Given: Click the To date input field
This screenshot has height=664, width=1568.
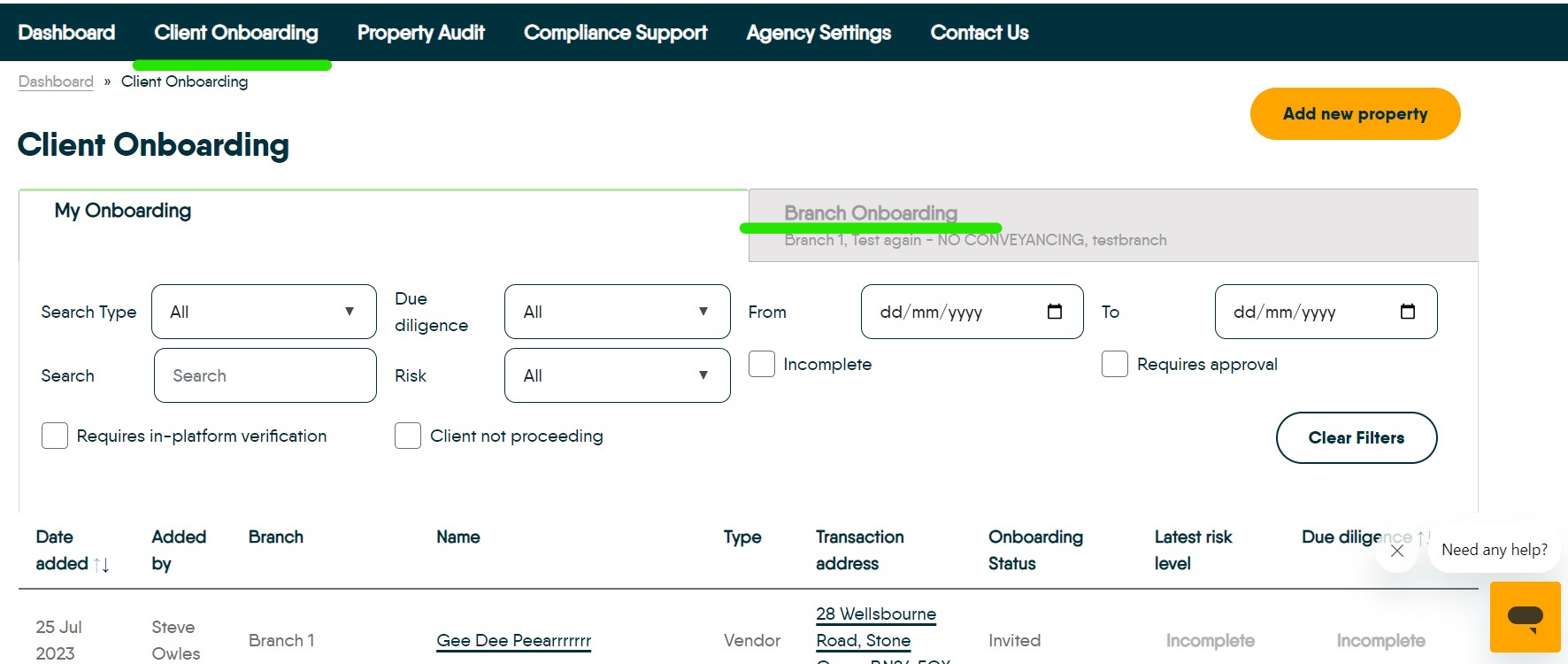Looking at the screenshot, I should click(1326, 312).
